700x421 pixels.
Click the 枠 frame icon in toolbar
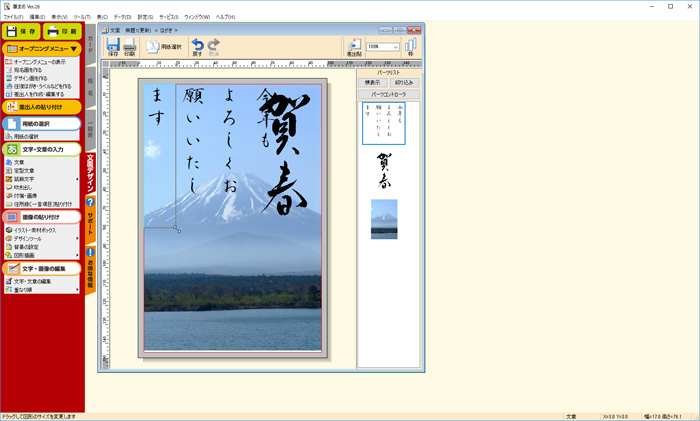point(410,48)
